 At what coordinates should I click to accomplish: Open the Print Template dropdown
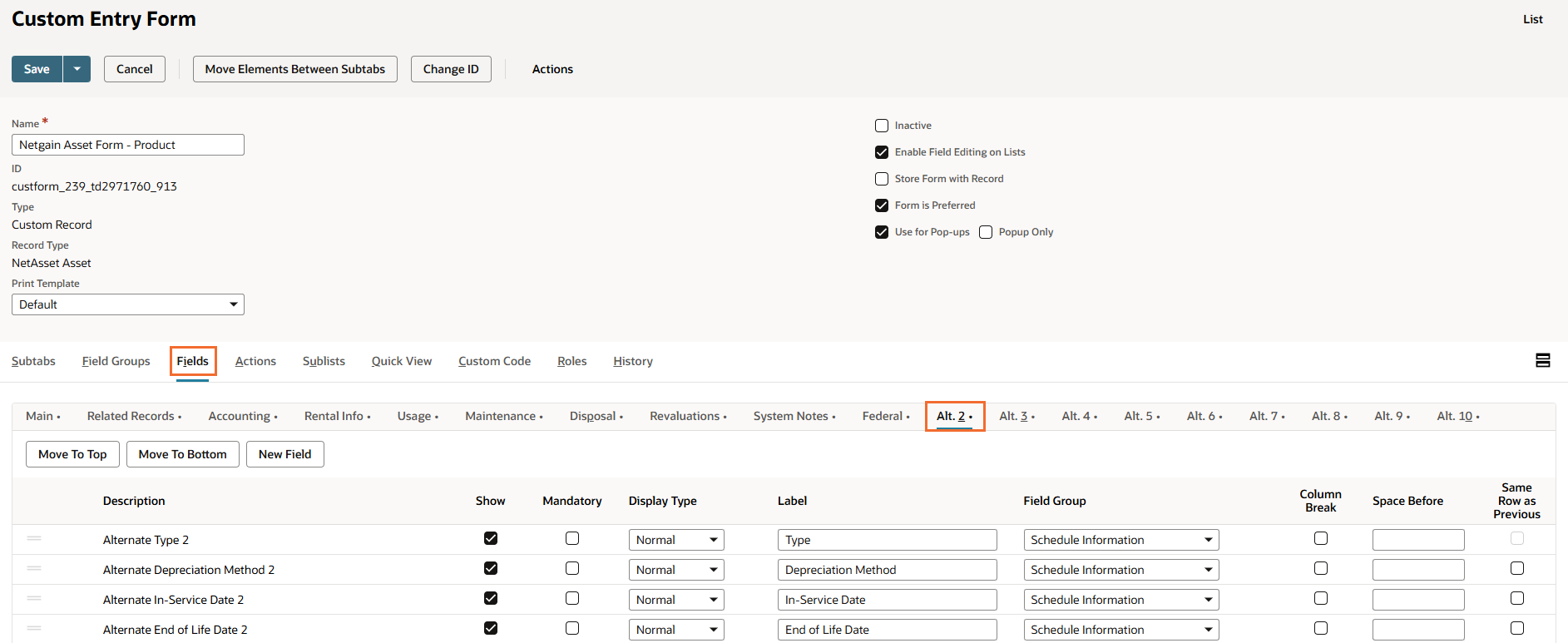point(128,304)
